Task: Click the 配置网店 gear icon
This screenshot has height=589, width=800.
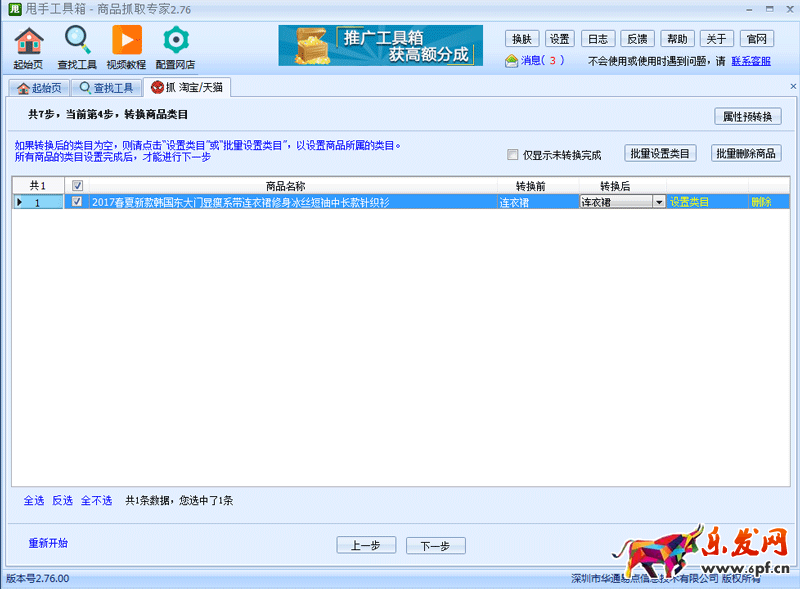Action: click(x=176, y=41)
